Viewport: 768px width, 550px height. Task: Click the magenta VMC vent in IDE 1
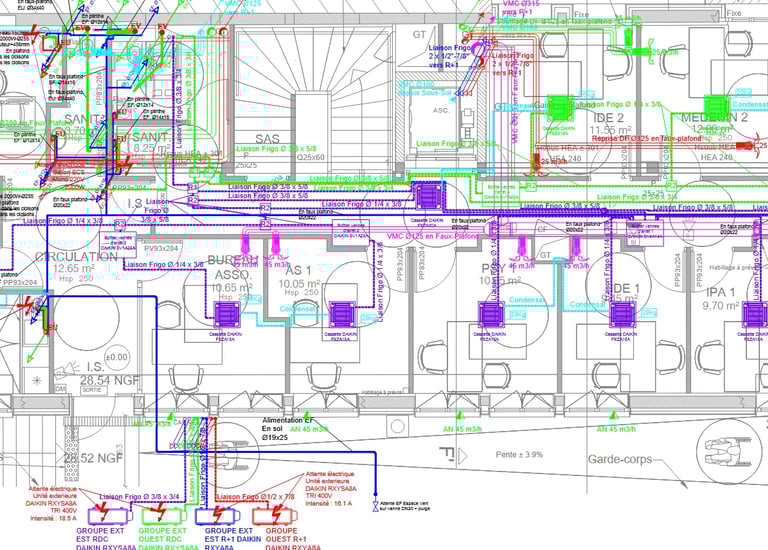coord(576,248)
